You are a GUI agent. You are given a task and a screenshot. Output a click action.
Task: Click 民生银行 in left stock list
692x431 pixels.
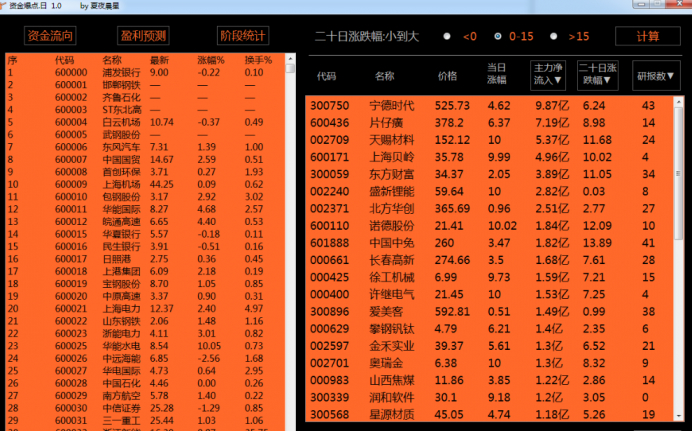click(121, 246)
